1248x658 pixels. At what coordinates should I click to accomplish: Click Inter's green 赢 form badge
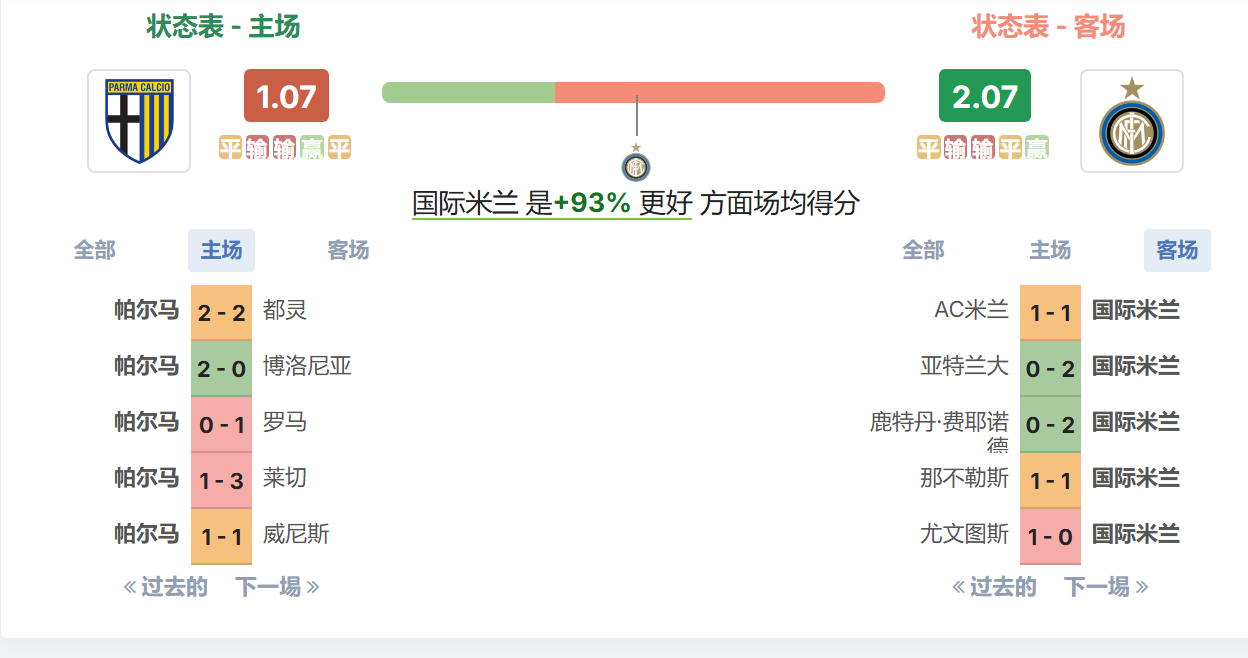click(1037, 149)
